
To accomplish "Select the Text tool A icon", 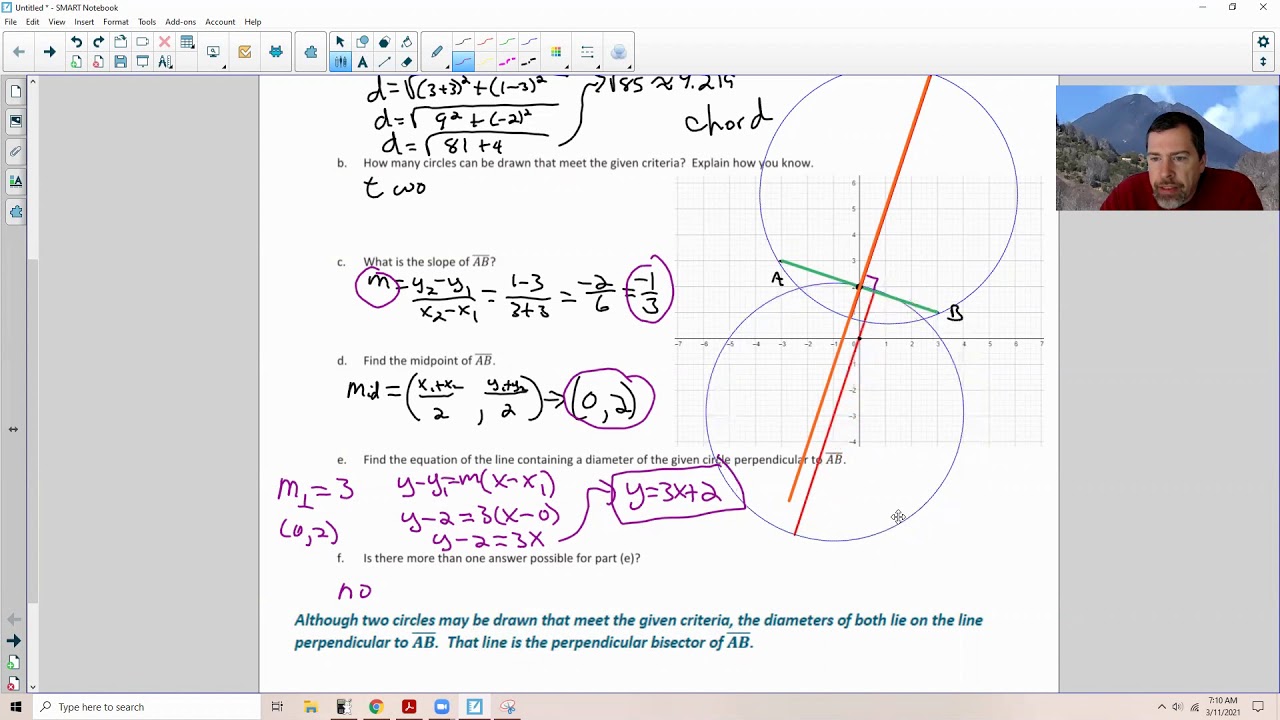I will pos(362,62).
